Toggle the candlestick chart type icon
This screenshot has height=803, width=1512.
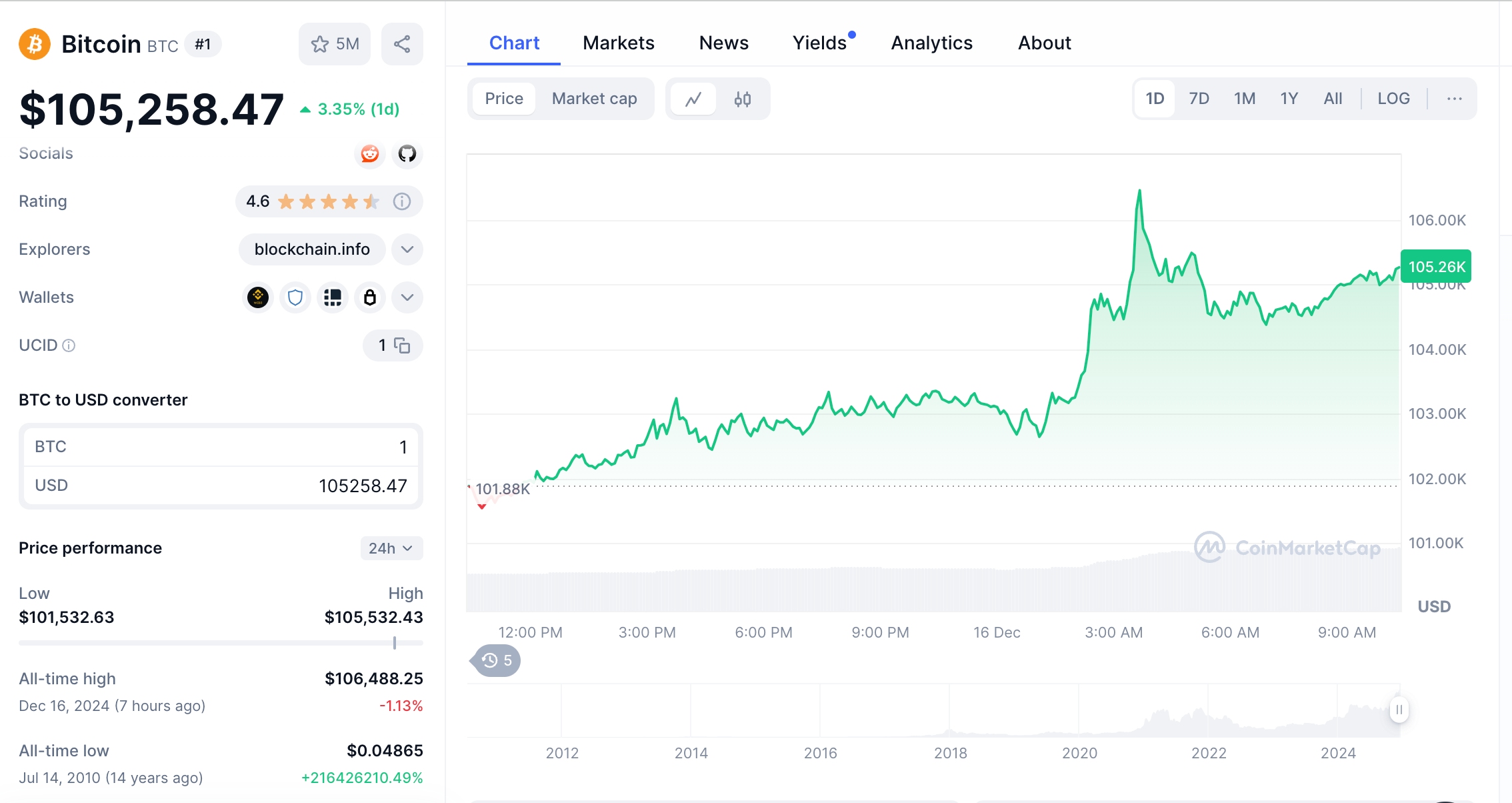742,98
